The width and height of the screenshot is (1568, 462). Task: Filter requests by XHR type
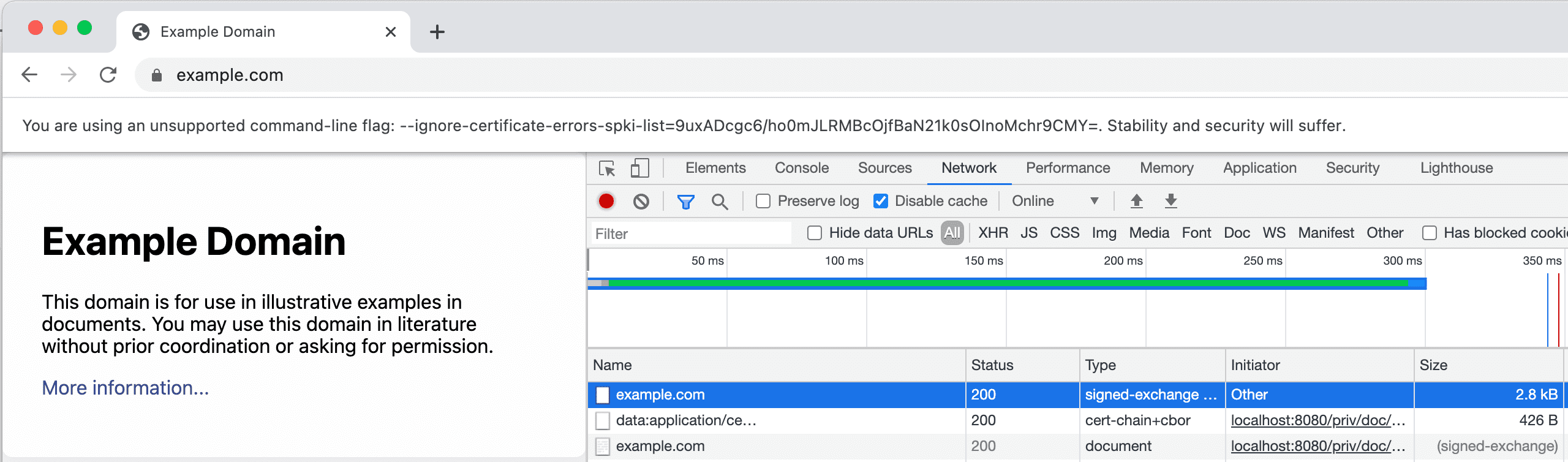pos(993,233)
